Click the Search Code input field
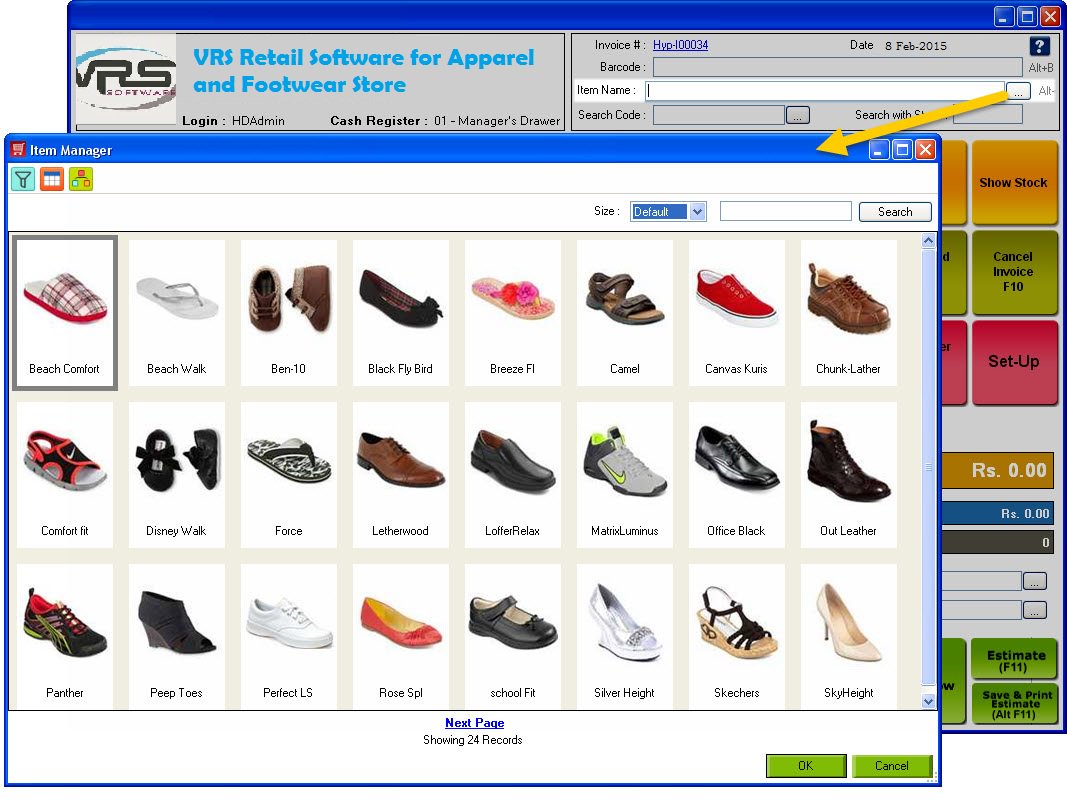This screenshot has width=1067, height=802. coord(719,115)
